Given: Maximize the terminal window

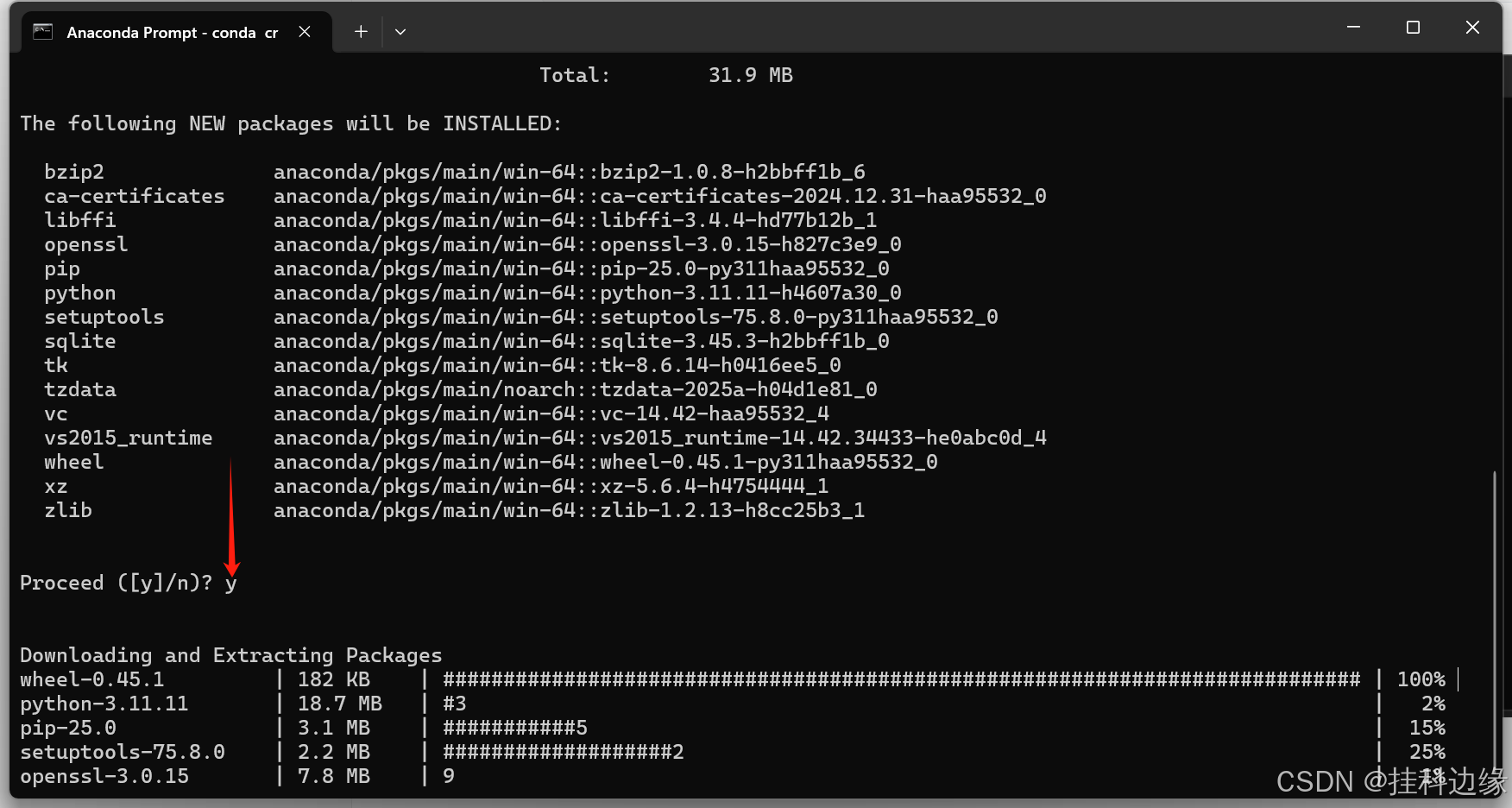Looking at the screenshot, I should 1413,28.
